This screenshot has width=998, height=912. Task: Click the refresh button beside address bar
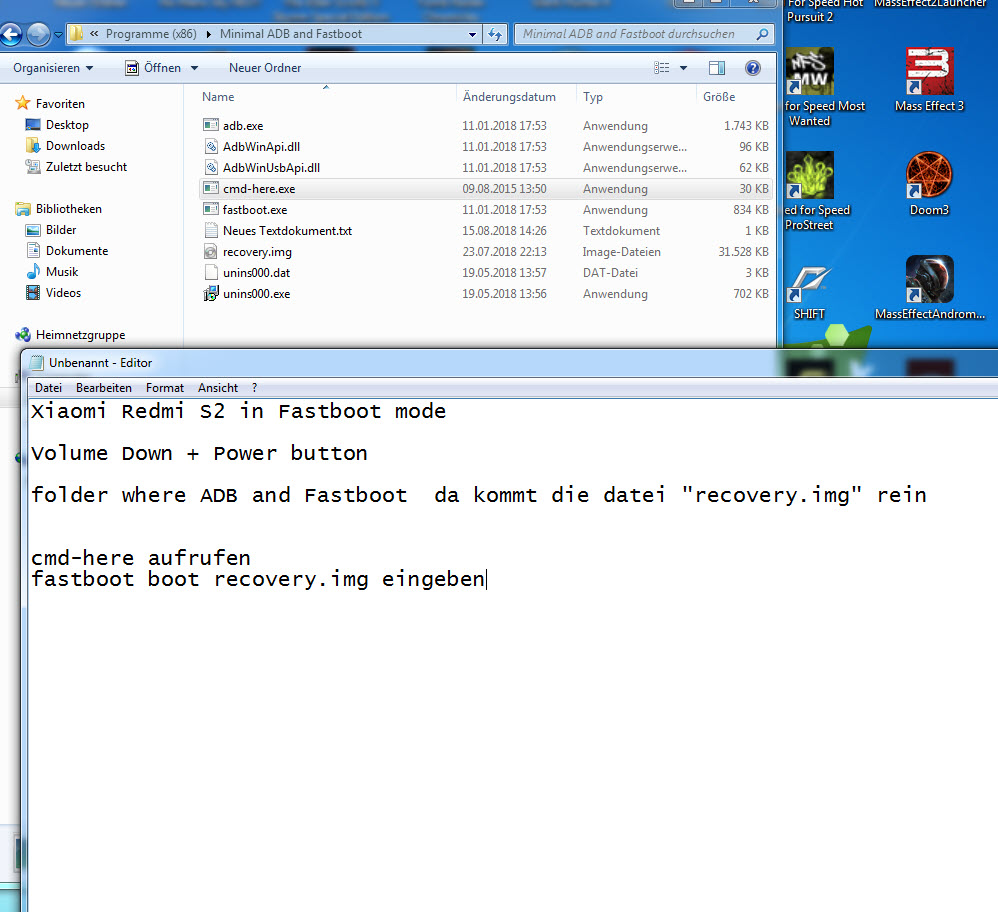(495, 34)
